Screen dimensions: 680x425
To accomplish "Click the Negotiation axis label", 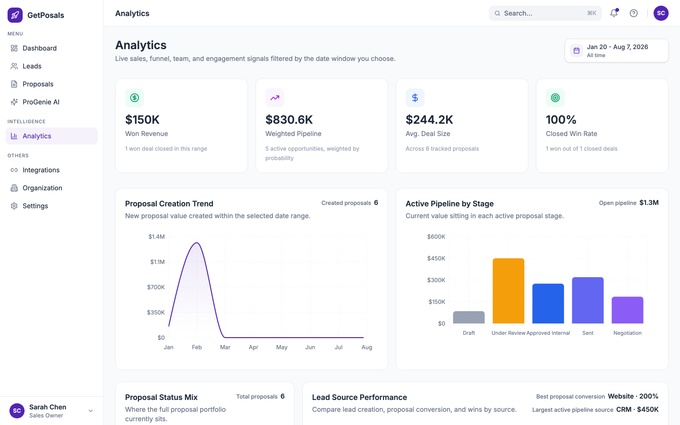I will (628, 333).
